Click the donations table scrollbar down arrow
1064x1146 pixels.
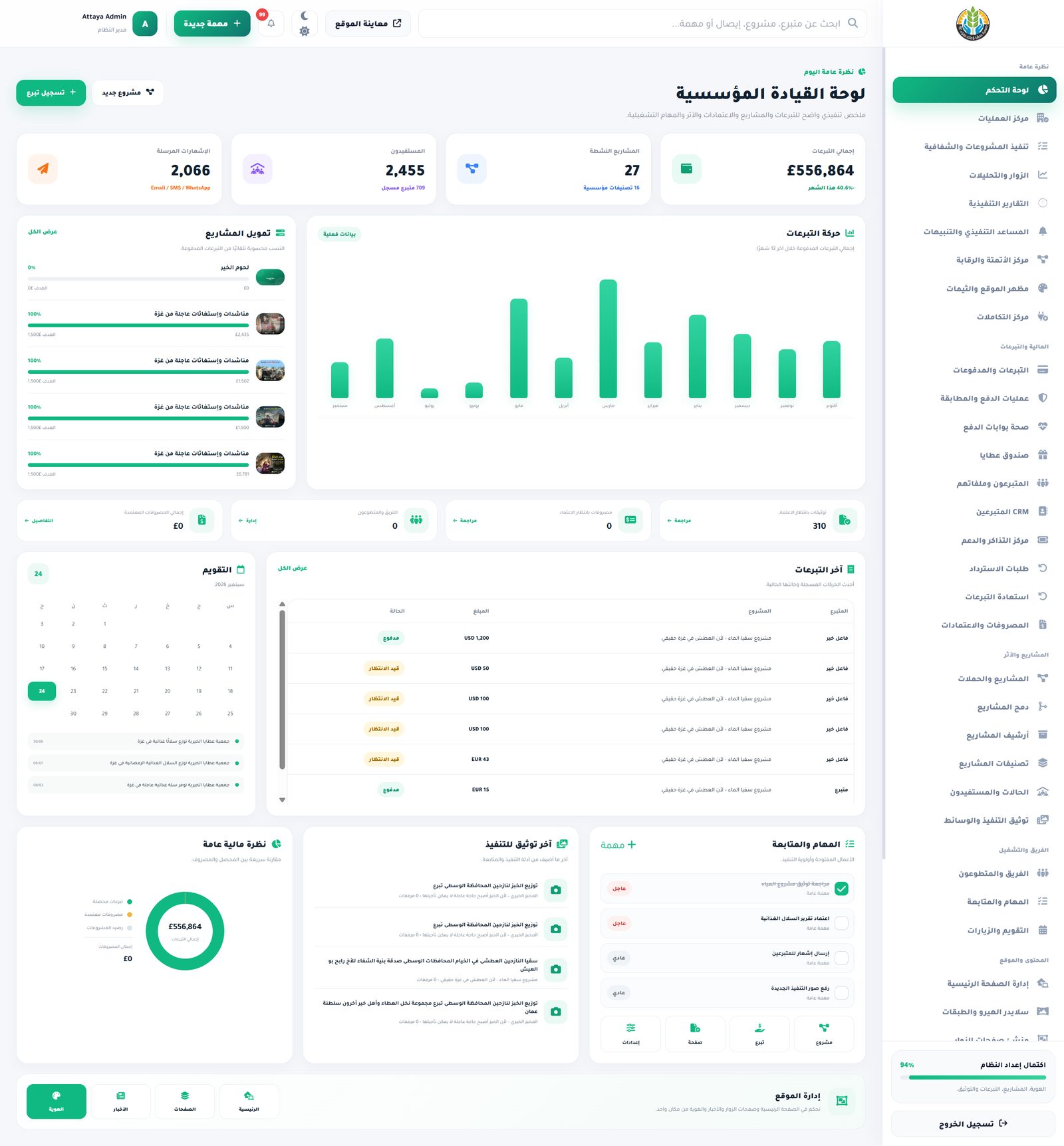point(283,800)
